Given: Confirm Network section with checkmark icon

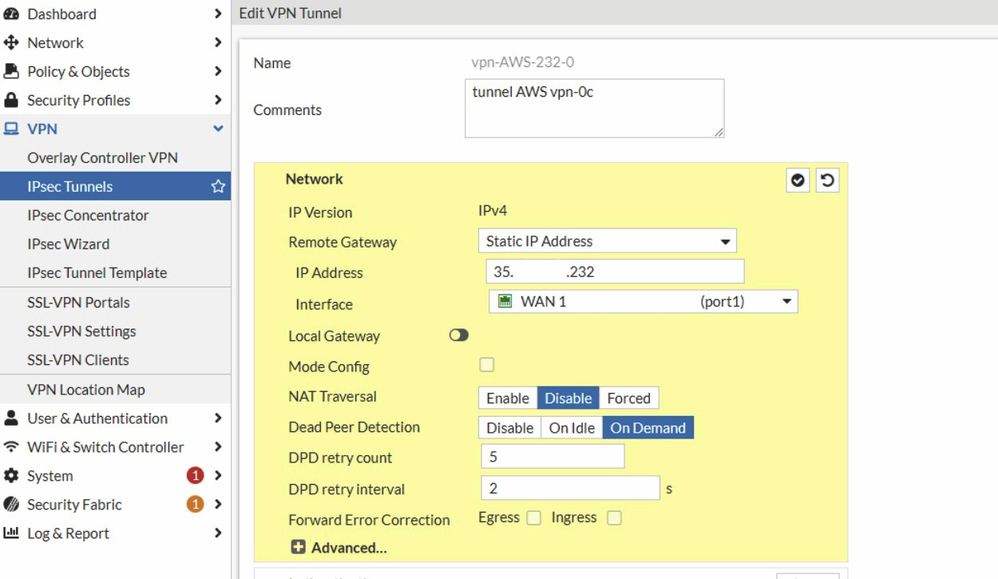Looking at the screenshot, I should click(x=797, y=180).
